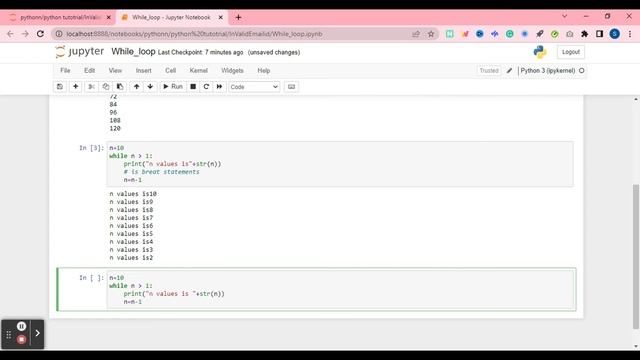Select the While_loop Jupyter Notebook tab

tap(171, 18)
